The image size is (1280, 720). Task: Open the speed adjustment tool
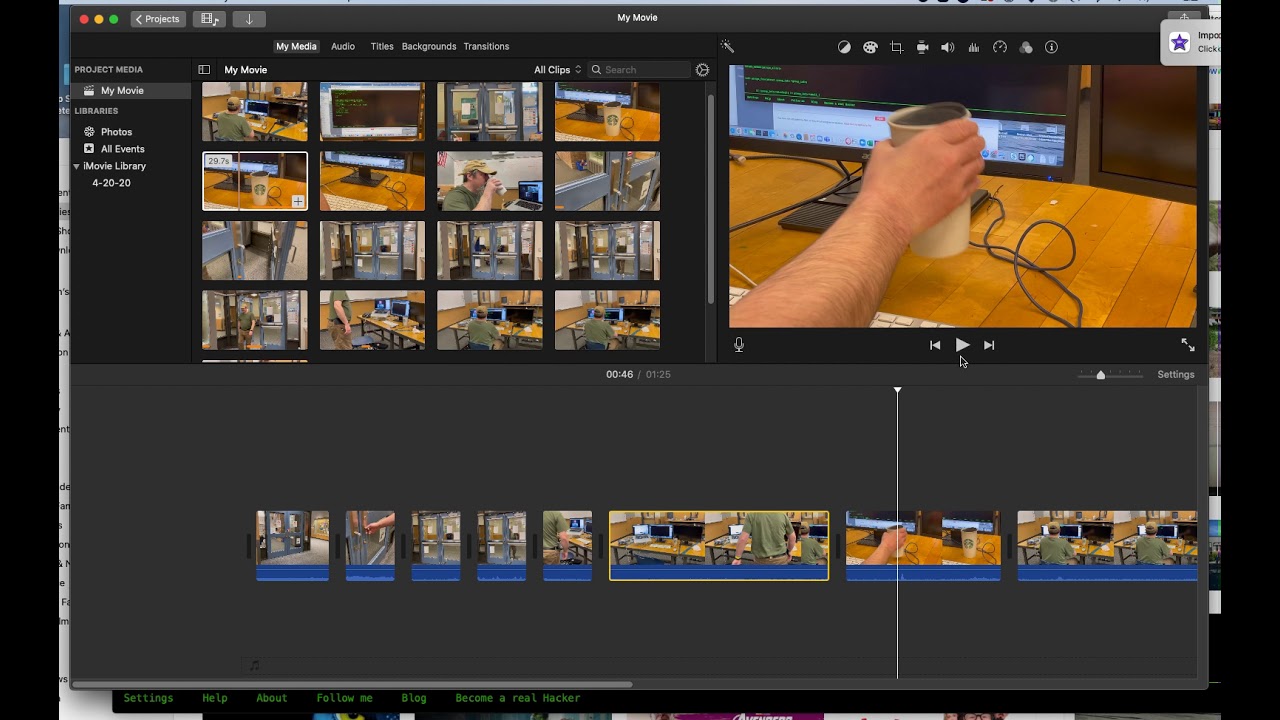tap(1000, 47)
